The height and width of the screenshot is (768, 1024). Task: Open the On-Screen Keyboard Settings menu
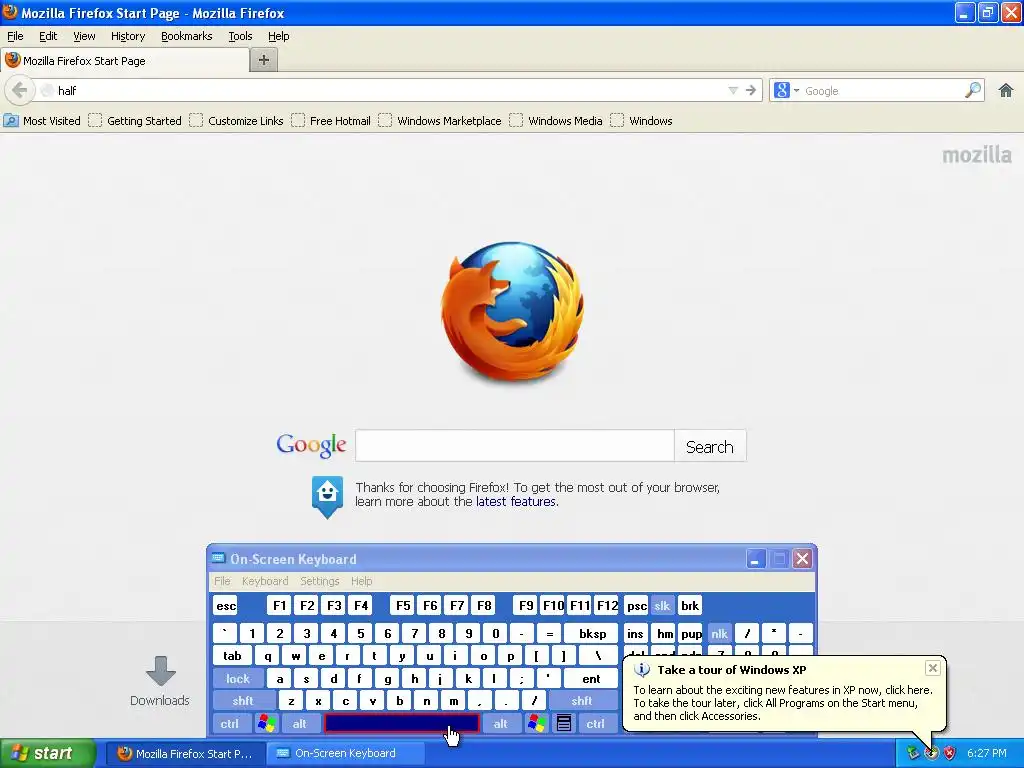(x=320, y=581)
